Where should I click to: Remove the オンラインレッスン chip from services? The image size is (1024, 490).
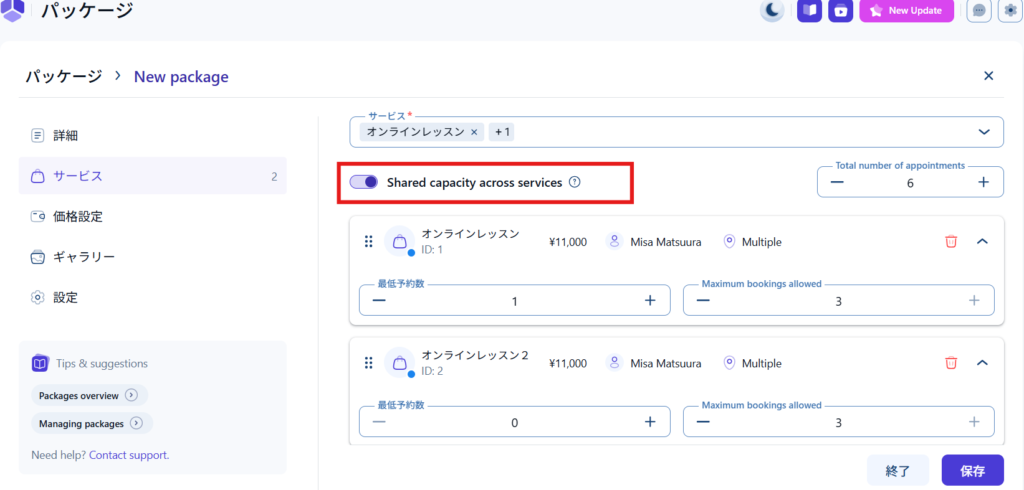point(474,132)
